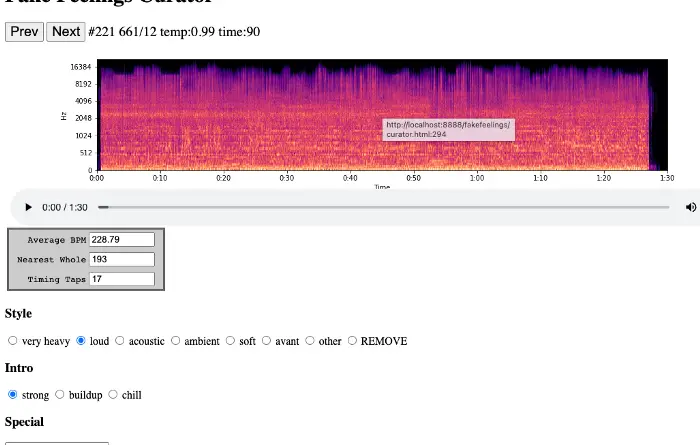The image size is (700, 445).
Task: Click the Special heading
Action: pos(24,422)
